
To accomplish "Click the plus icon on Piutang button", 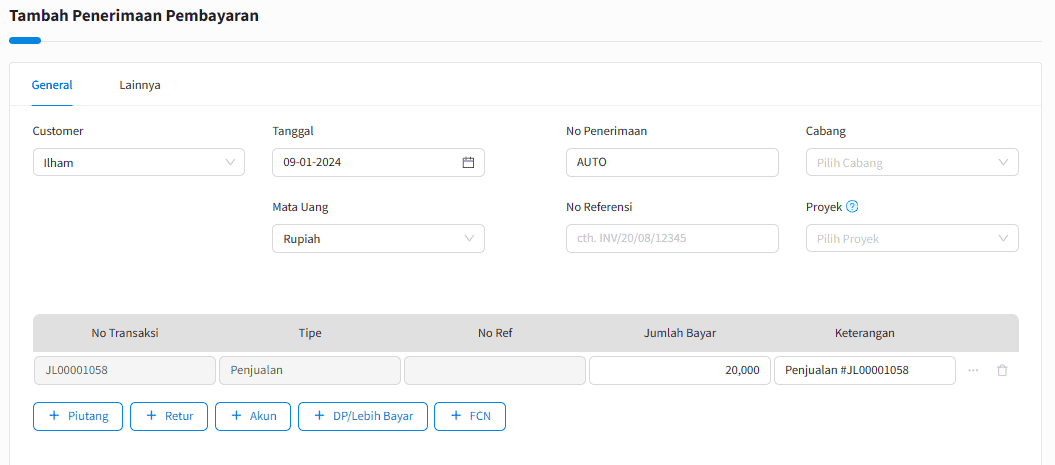I will click(54, 416).
